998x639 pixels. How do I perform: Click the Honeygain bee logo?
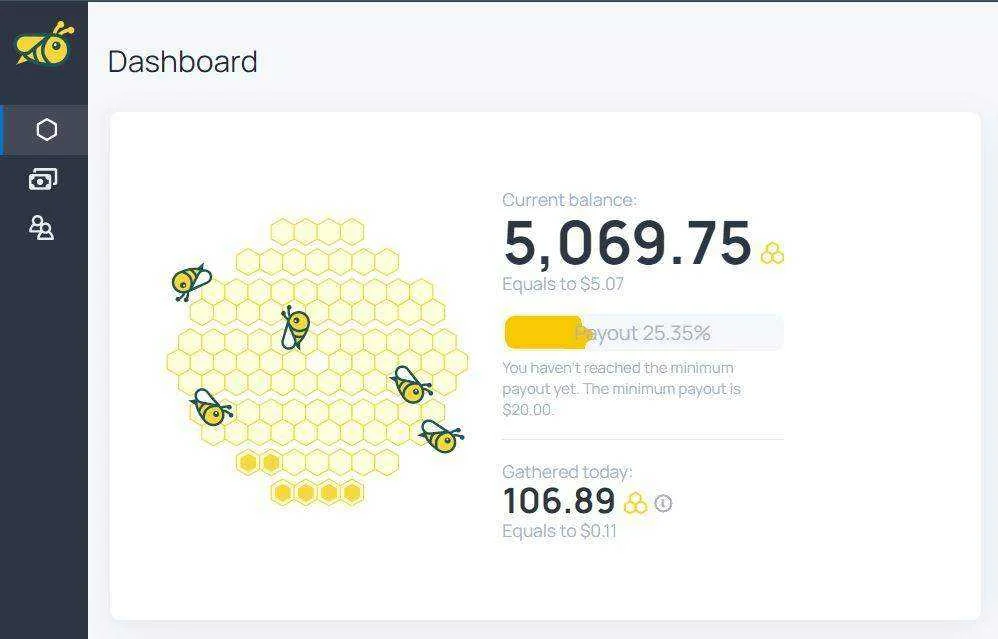(44, 43)
